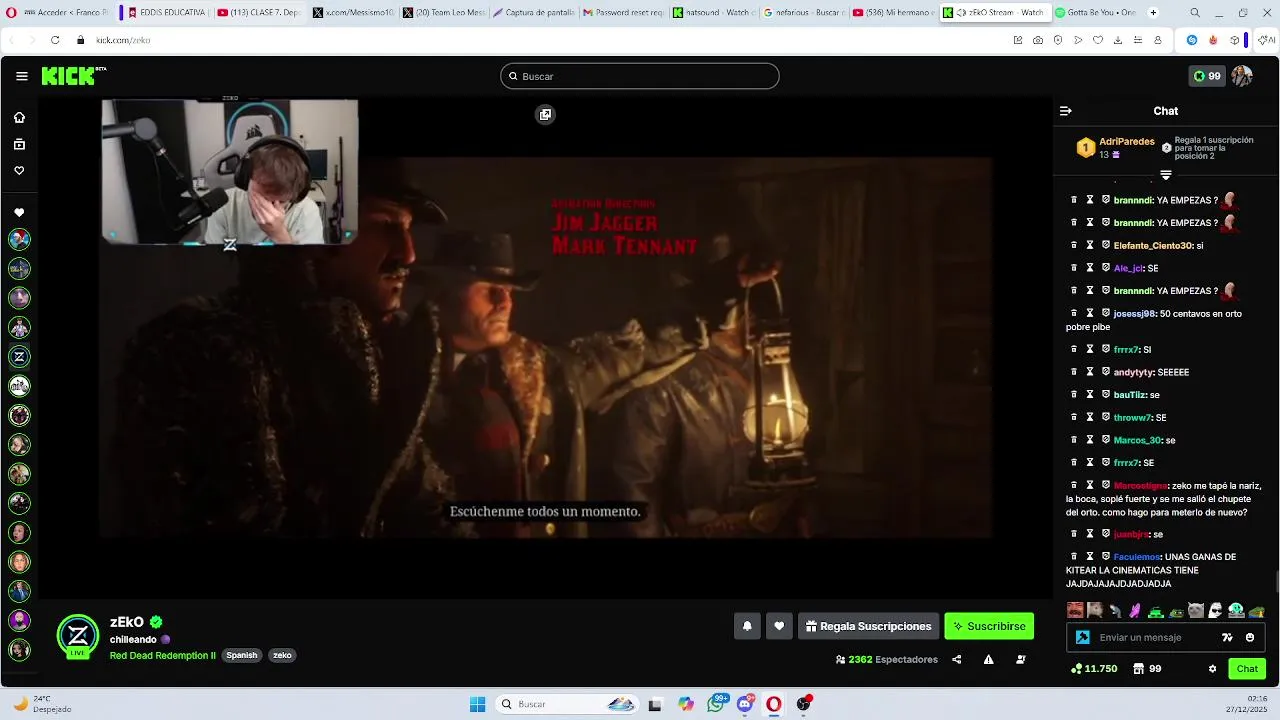
Task: Click the sunglasses ghost quick emote
Action: coord(1215,610)
